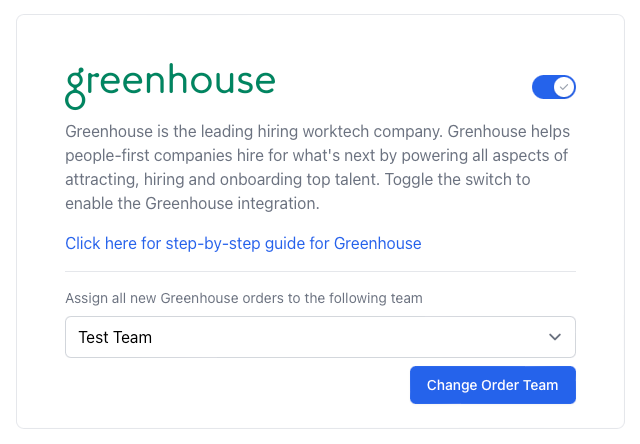The width and height of the screenshot is (640, 444).
Task: Click the word 'Team' on the blue button
Action: tap(539, 385)
